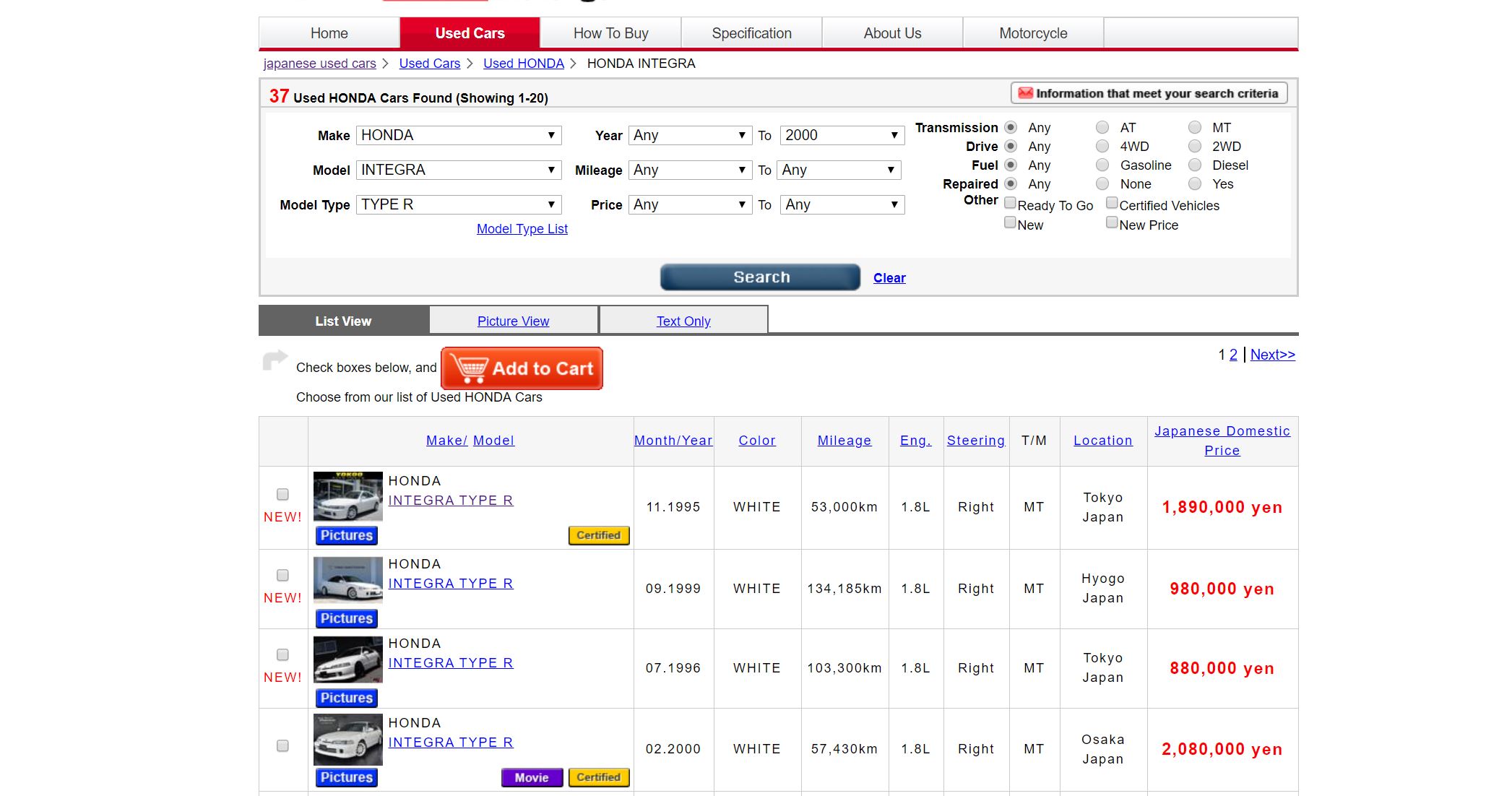Select Repaired None radio button
This screenshot has width=1512, height=796.
click(x=1102, y=183)
